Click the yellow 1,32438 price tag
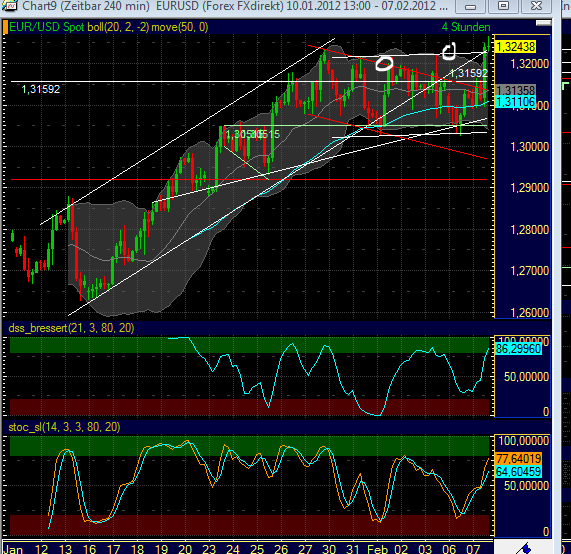 click(x=515, y=47)
